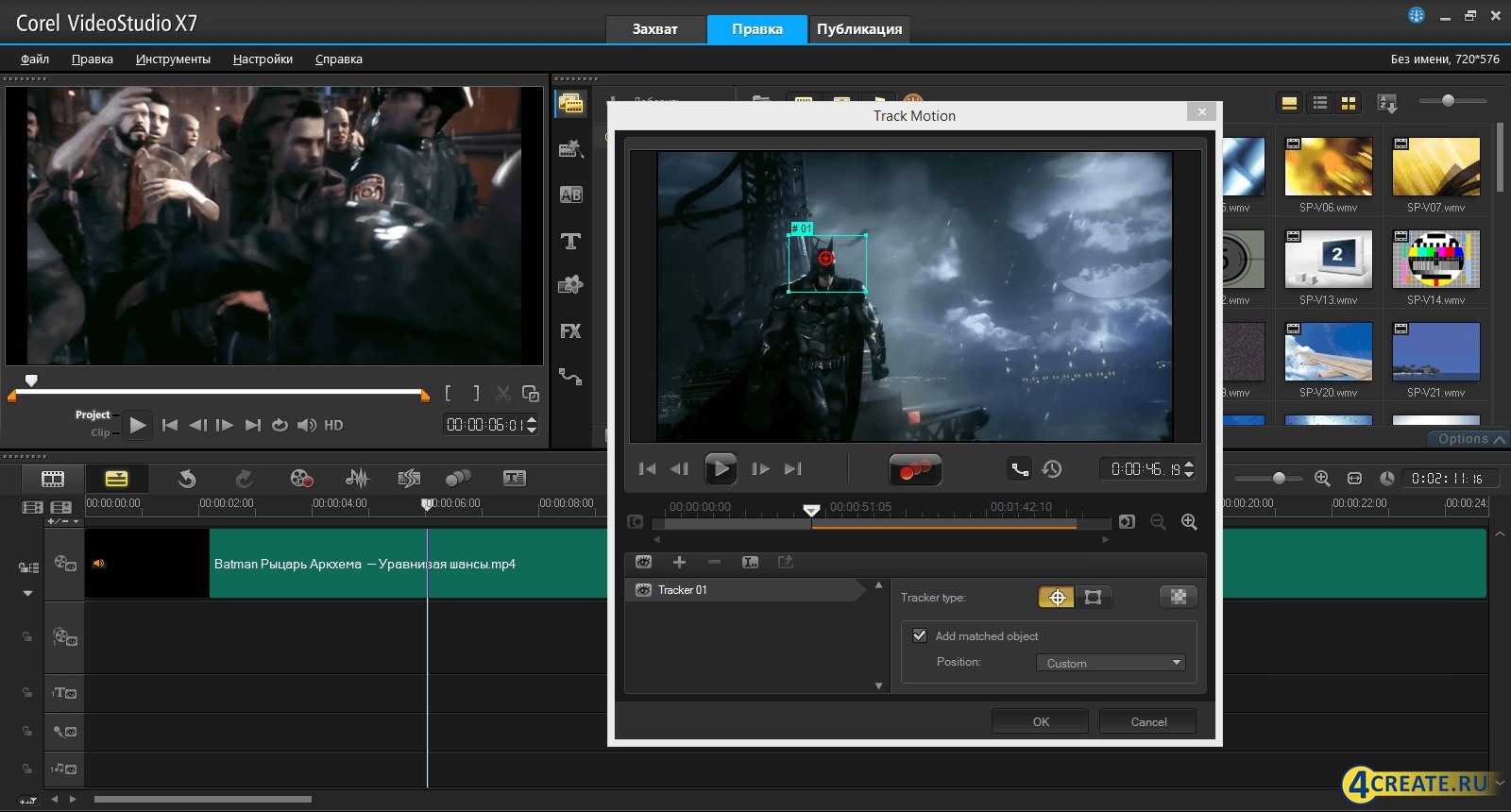Open the Instant Project library icon
Screen dimensions: 1511x812
570,149
